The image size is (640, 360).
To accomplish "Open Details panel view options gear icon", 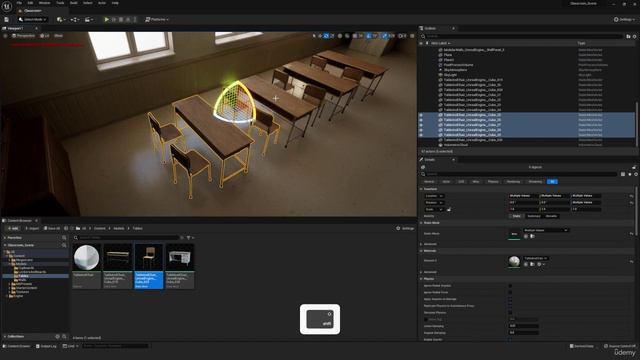I will coord(636,174).
